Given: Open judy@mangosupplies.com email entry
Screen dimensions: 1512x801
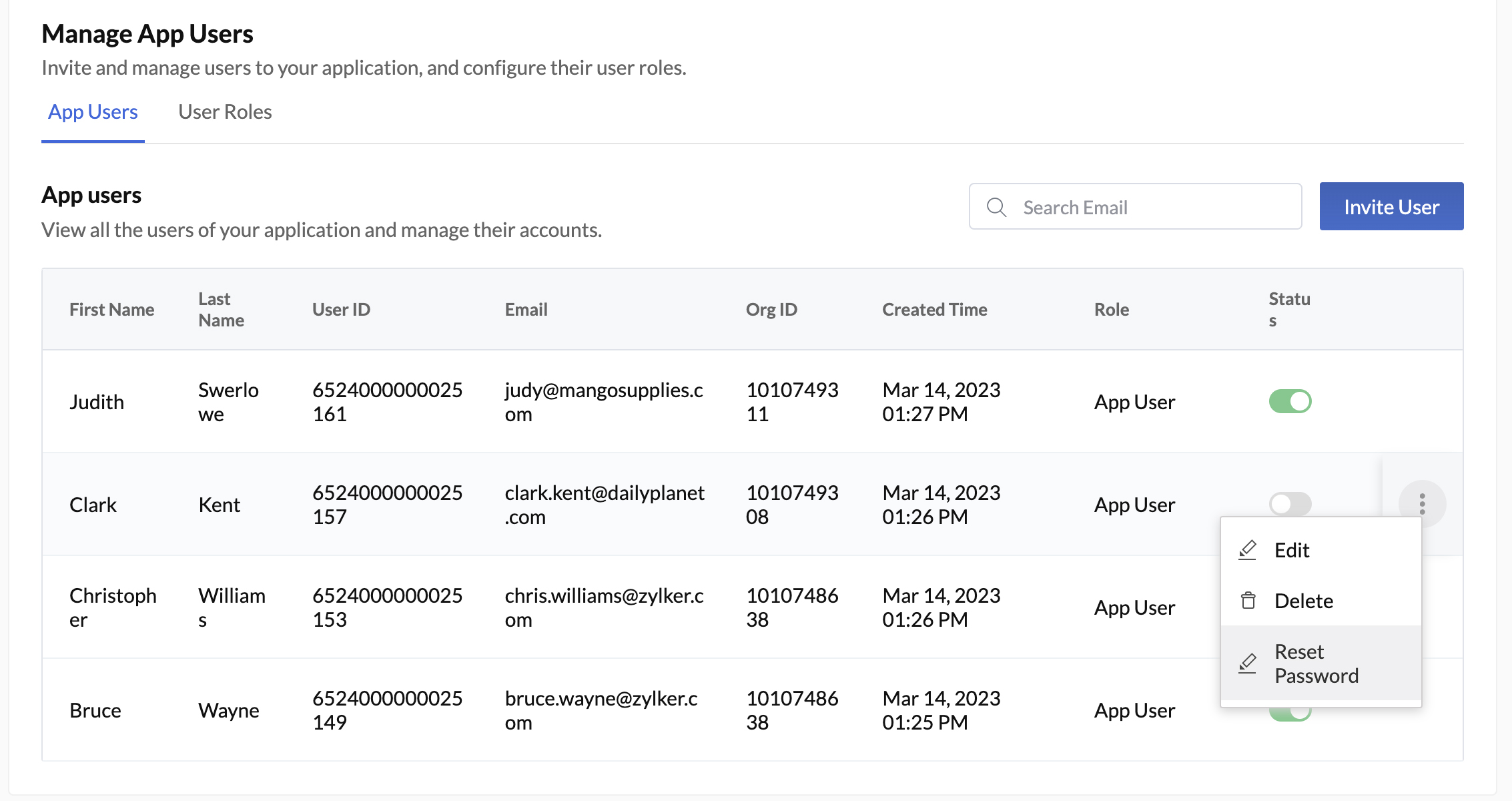Looking at the screenshot, I should pos(604,401).
